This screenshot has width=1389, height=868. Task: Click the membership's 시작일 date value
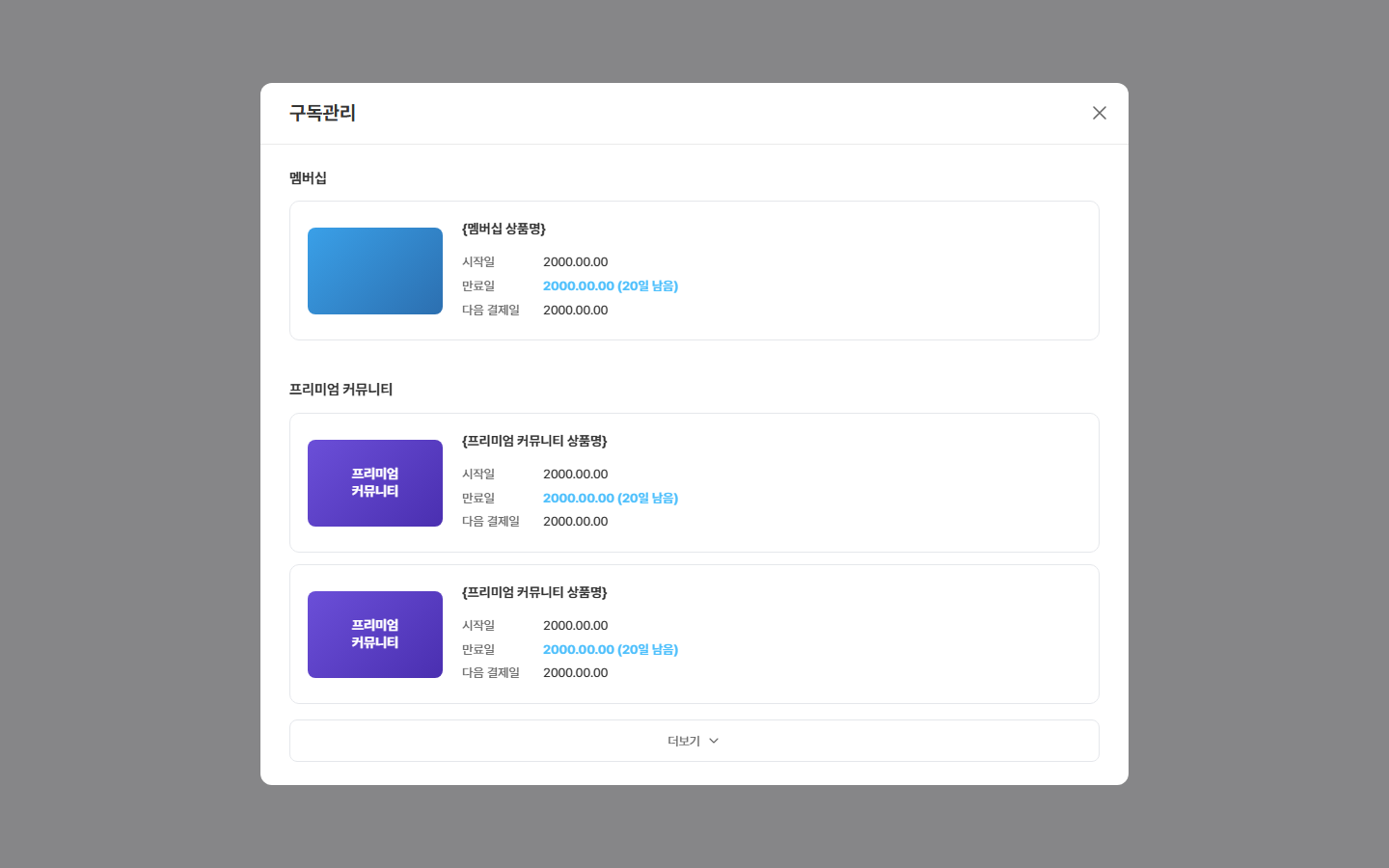pos(575,261)
